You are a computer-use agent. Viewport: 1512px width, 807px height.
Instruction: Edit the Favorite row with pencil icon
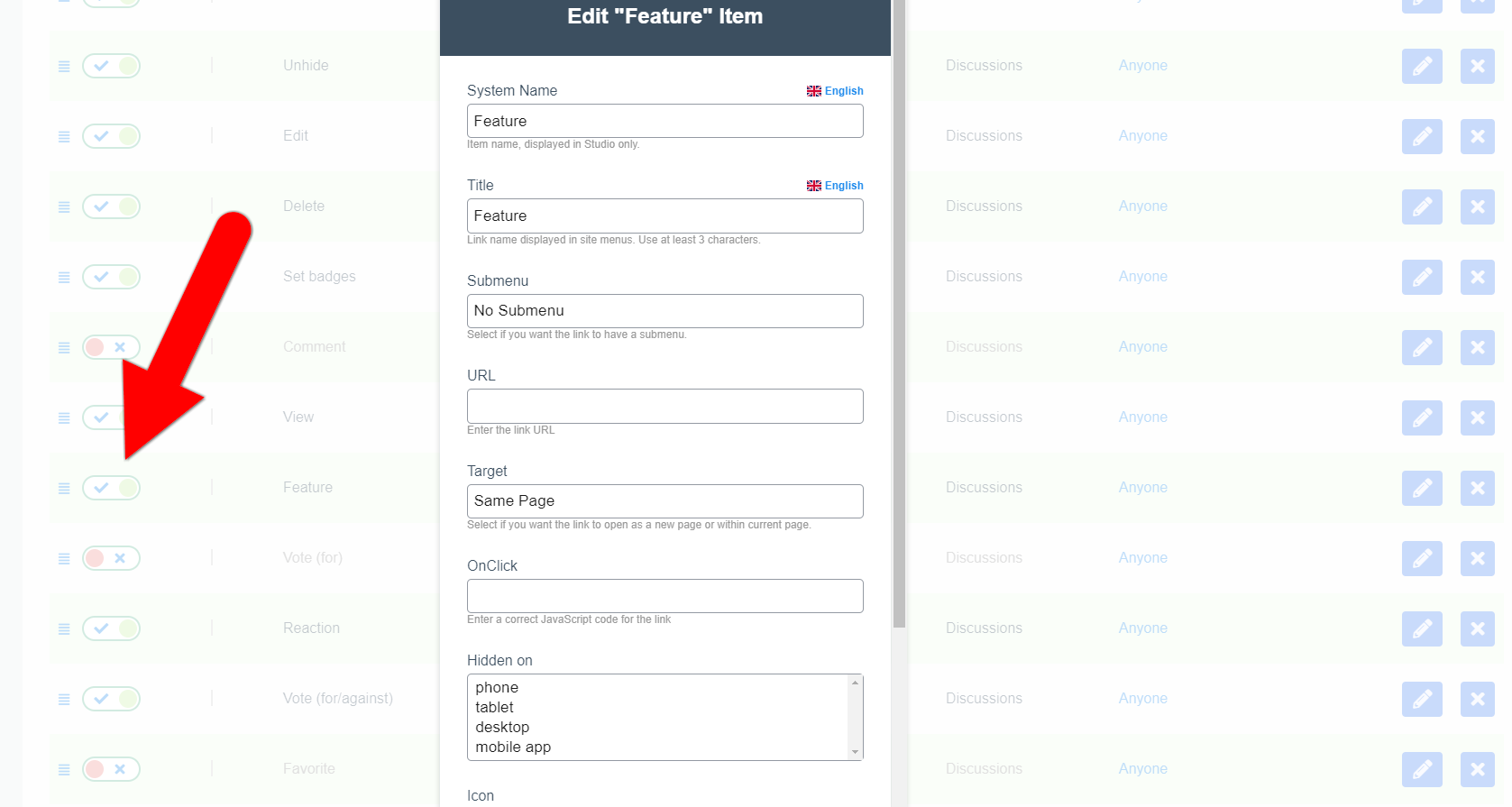(1421, 769)
